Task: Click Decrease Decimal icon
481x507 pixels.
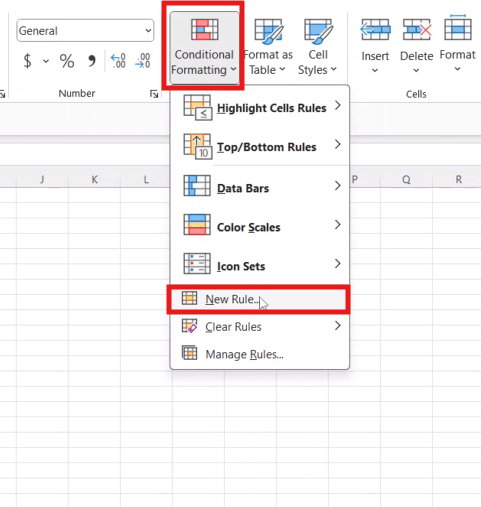Action: point(143,61)
